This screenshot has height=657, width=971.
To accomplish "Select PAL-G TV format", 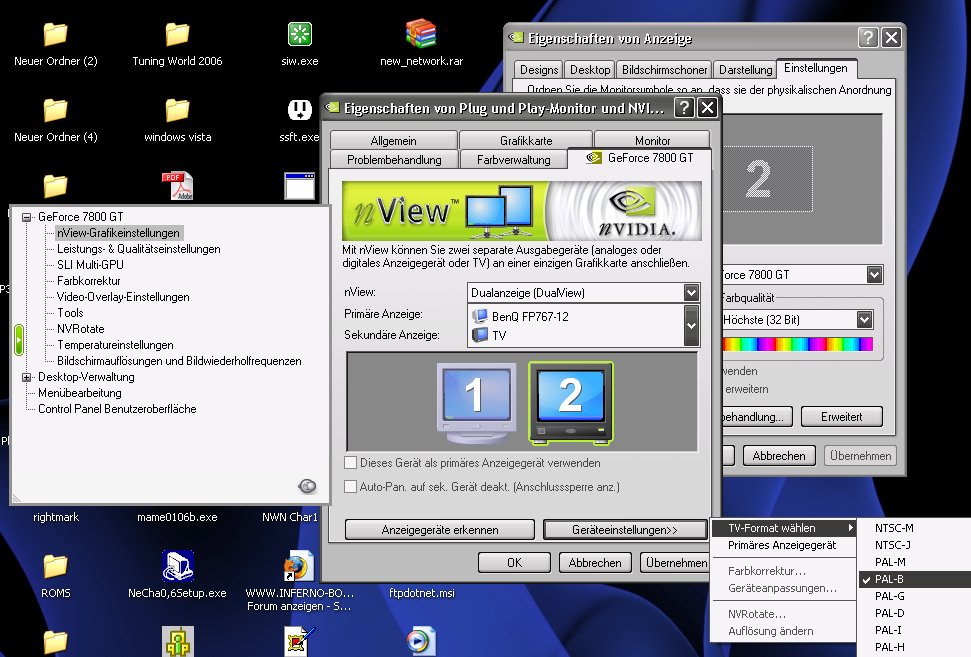I will click(914, 596).
